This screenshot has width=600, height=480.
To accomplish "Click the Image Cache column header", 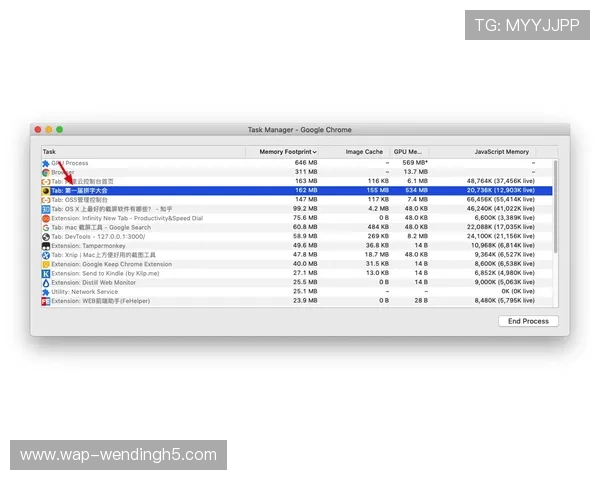I will [363, 152].
